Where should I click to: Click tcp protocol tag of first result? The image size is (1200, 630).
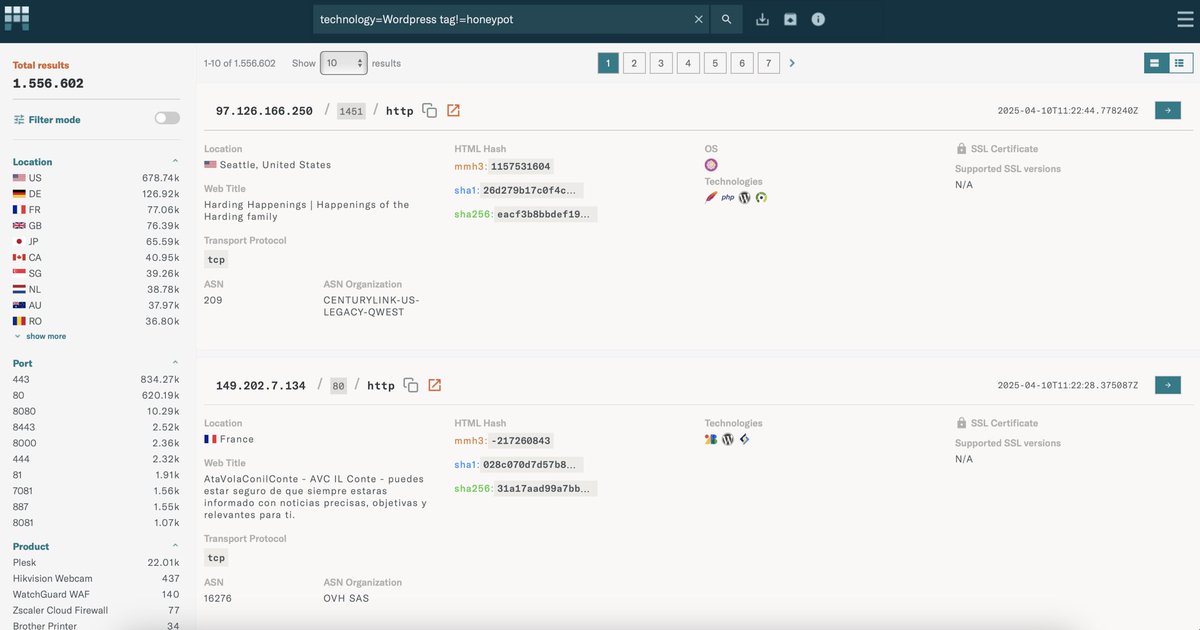point(216,260)
